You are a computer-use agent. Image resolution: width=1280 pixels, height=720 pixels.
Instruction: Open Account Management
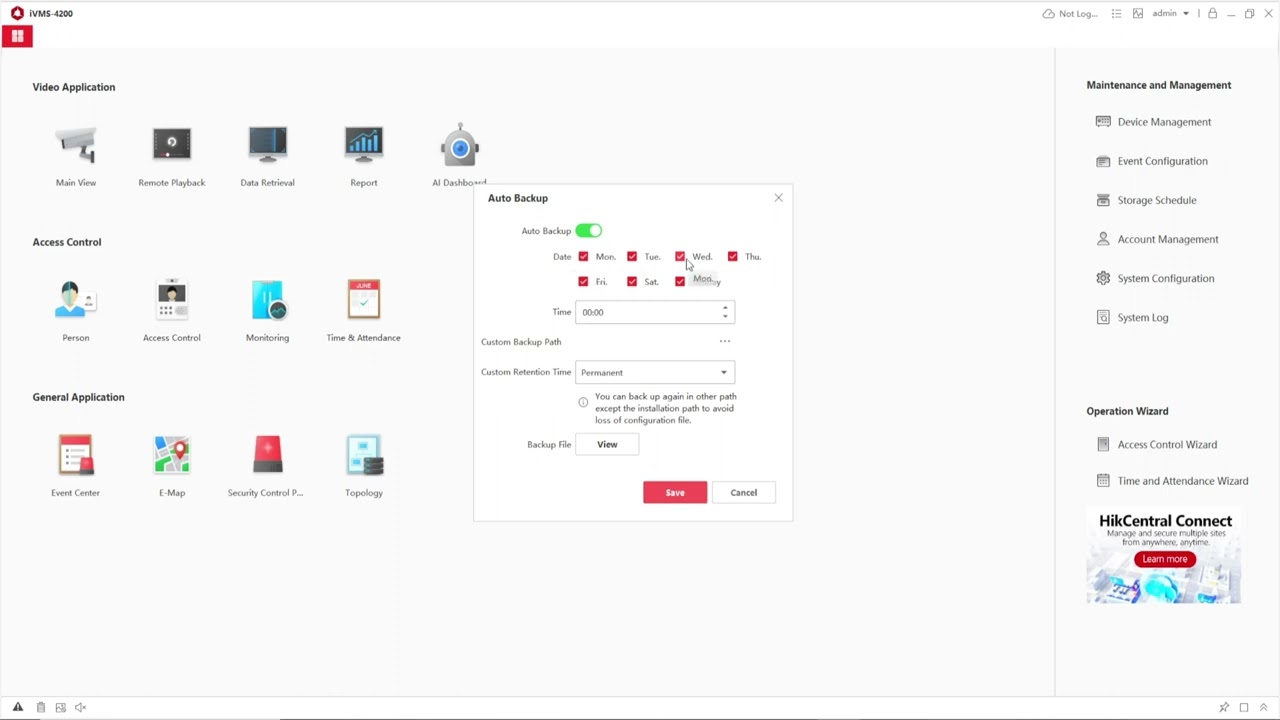click(x=1157, y=239)
